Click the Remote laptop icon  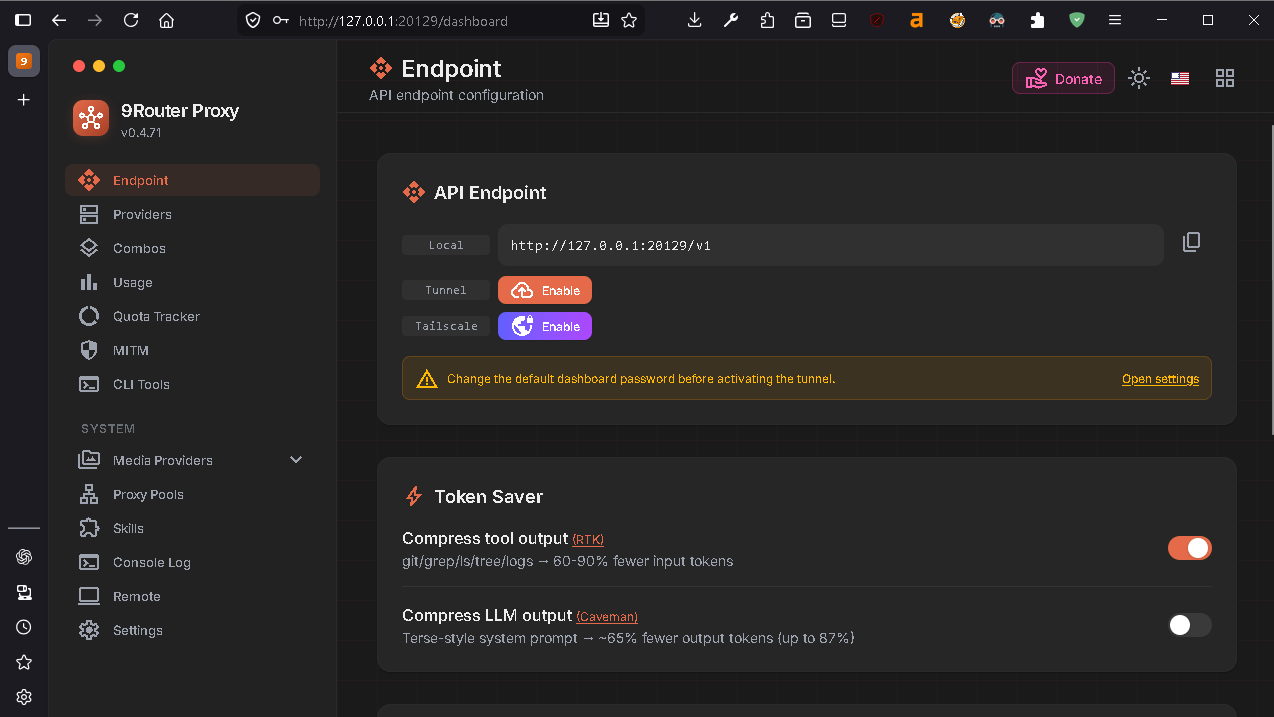[89, 596]
